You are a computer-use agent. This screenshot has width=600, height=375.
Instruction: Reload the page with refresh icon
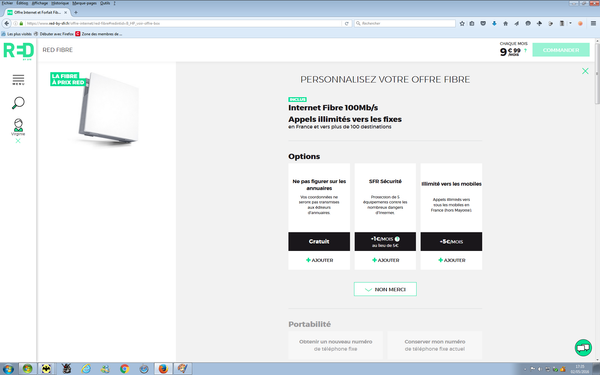[x=347, y=23]
